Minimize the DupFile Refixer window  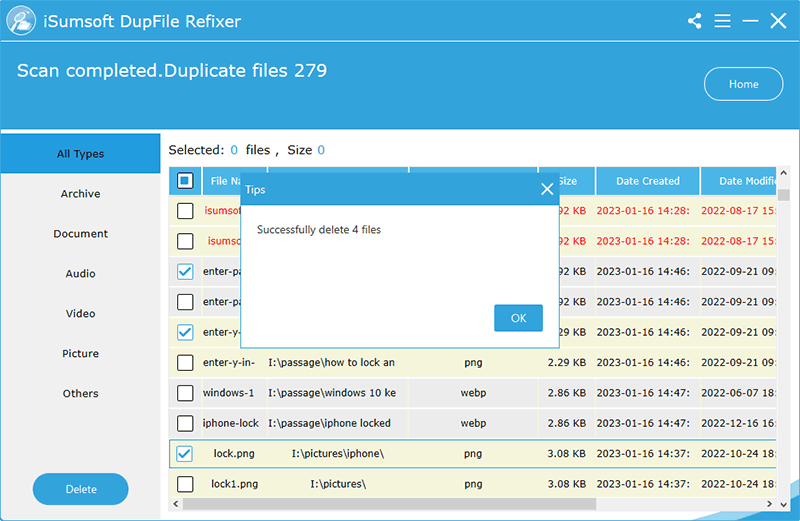(750, 21)
